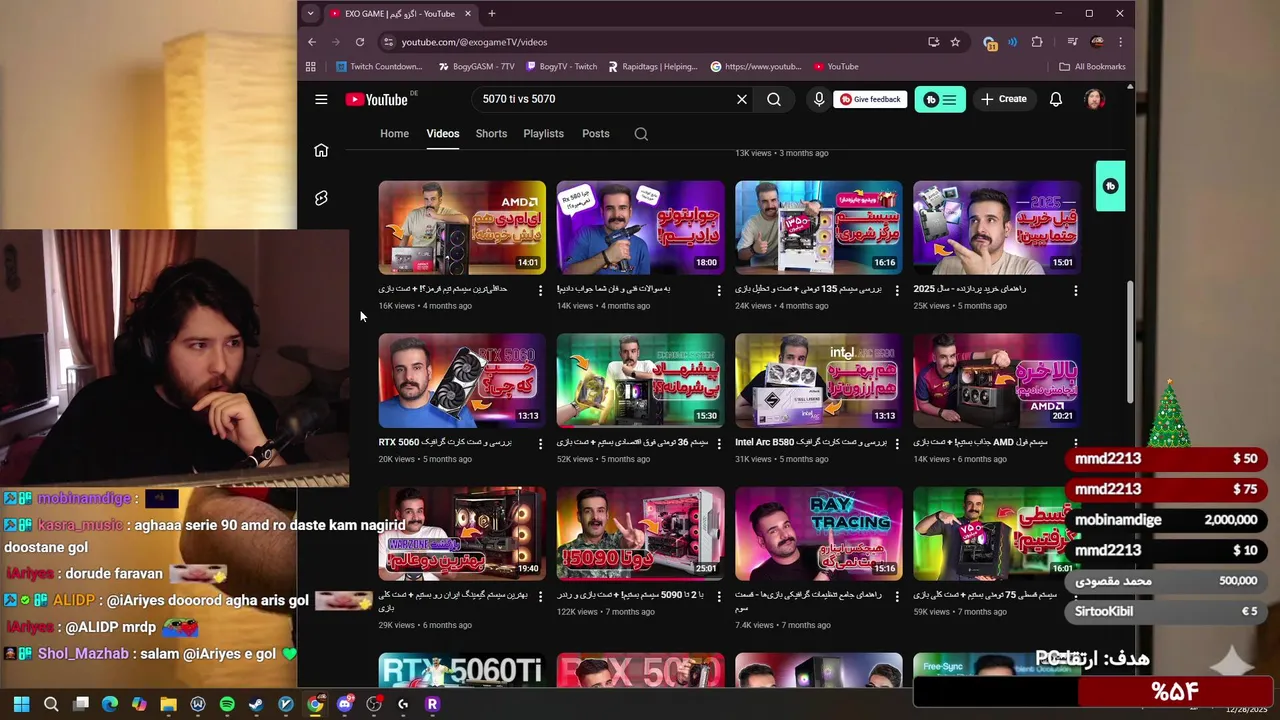The image size is (1280, 720).
Task: Open All Bookmarks folder
Action: 1092,67
